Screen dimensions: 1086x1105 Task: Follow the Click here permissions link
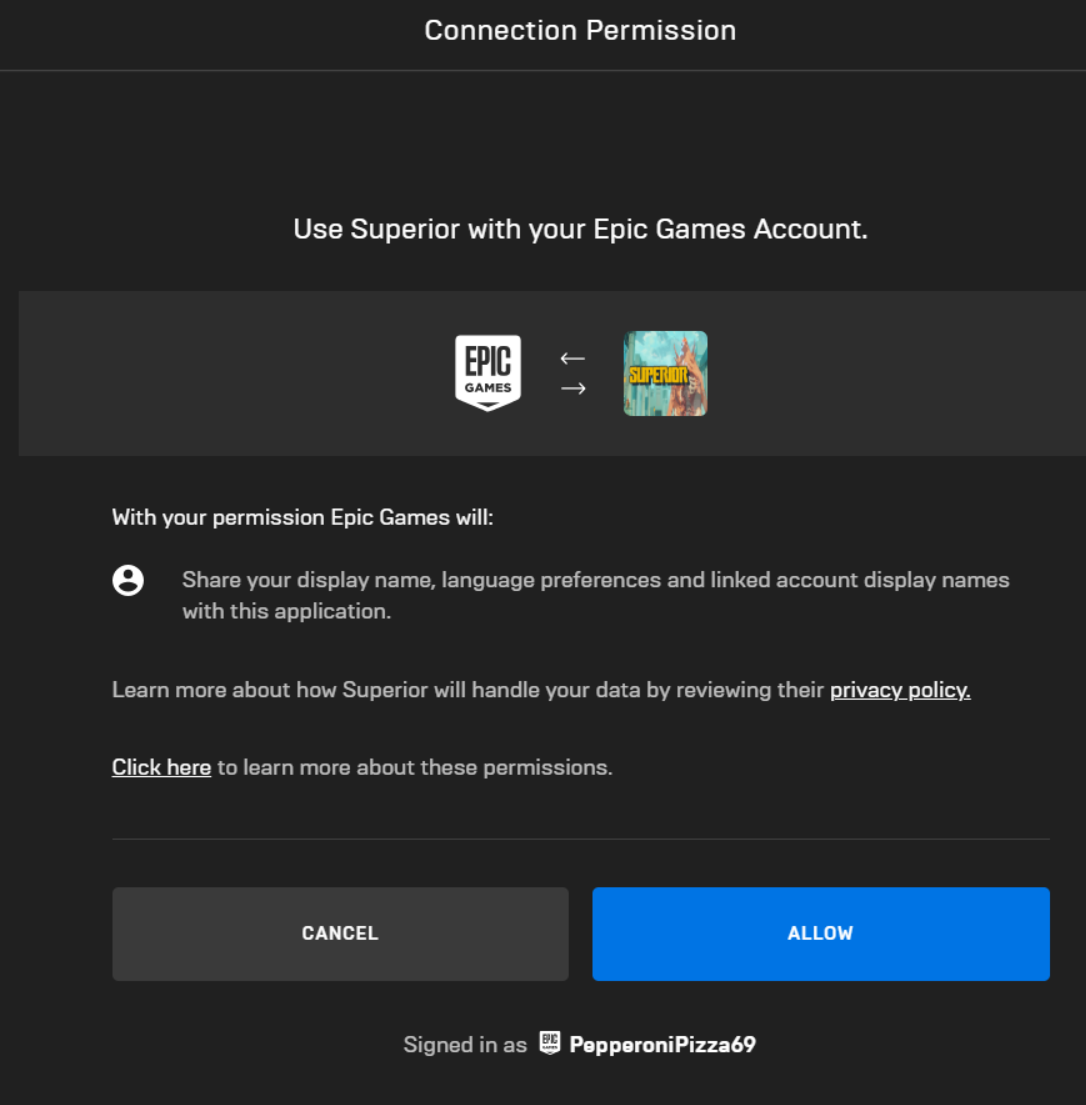pyautogui.click(x=161, y=767)
